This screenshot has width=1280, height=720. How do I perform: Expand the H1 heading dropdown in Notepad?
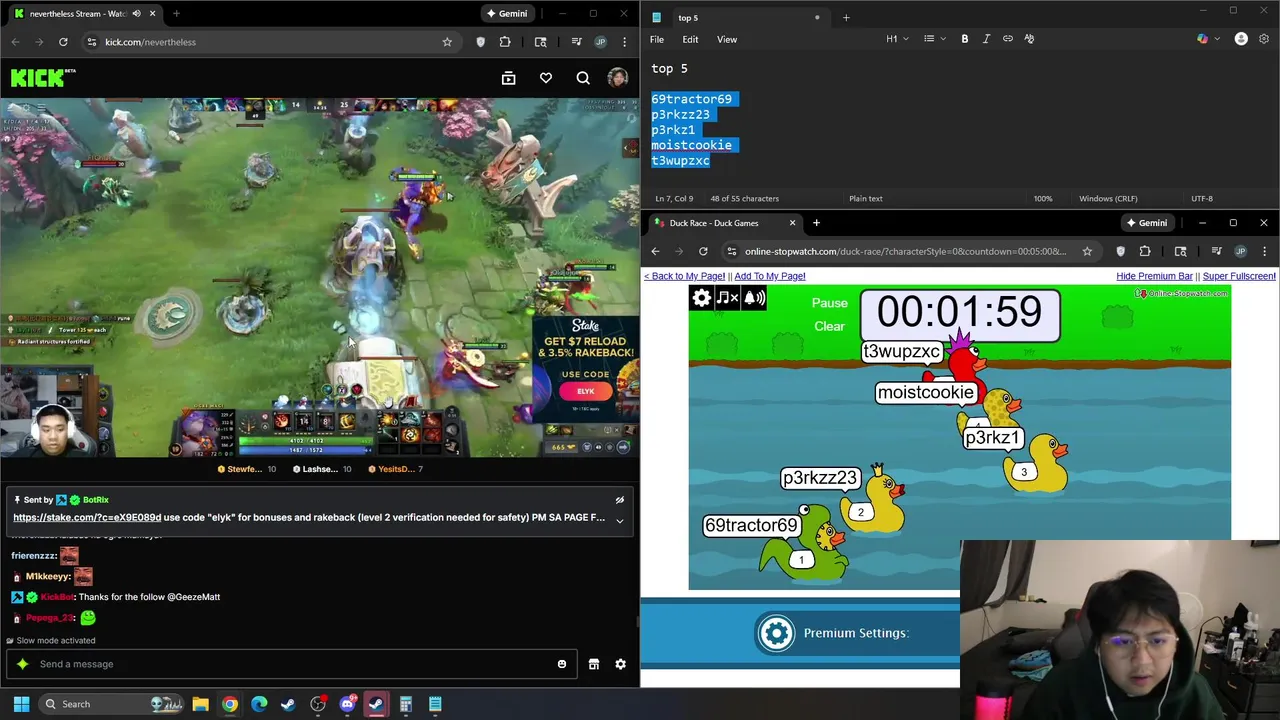[897, 39]
